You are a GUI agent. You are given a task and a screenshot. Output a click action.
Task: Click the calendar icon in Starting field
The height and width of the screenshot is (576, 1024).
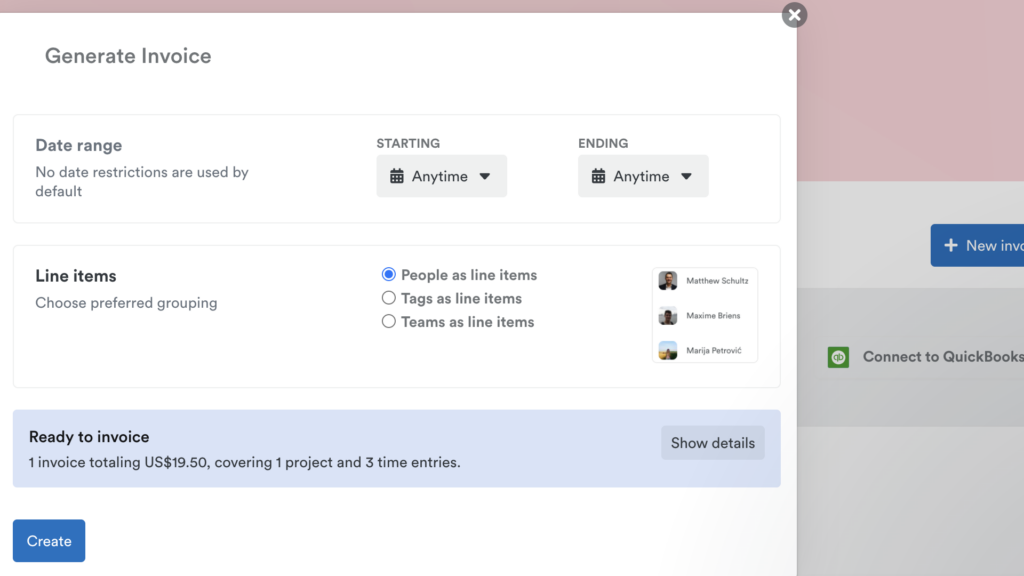tap(396, 176)
